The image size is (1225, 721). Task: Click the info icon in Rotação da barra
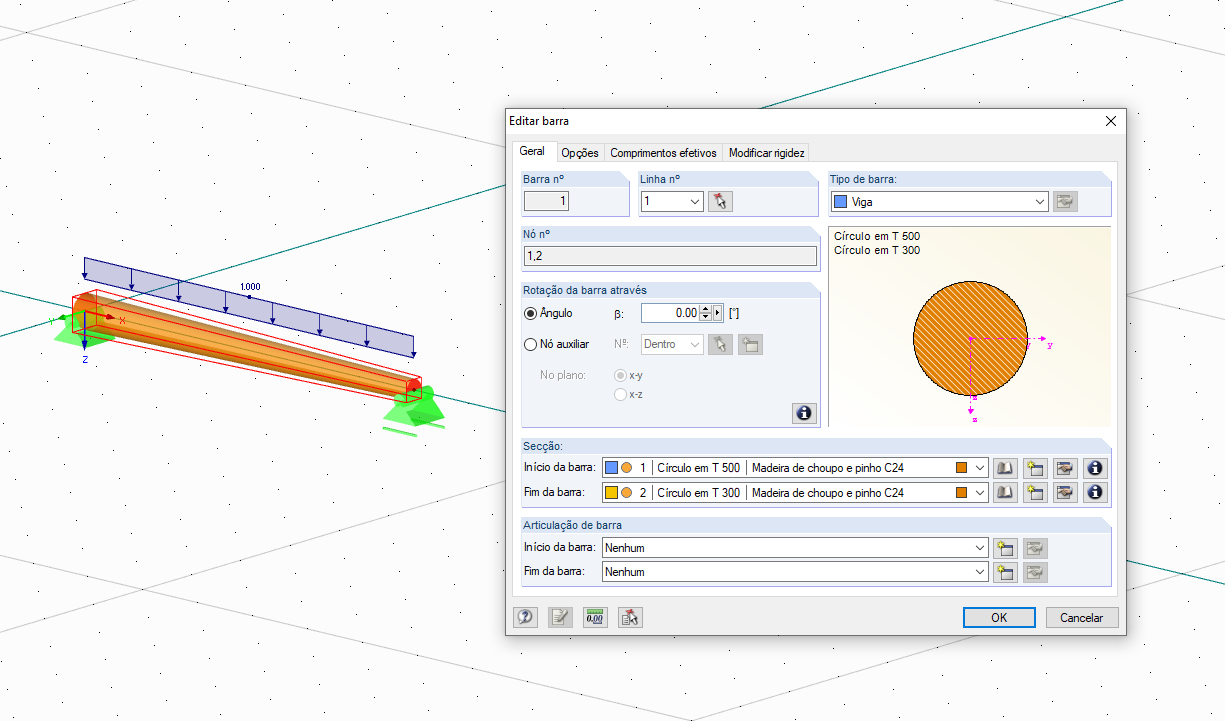click(x=804, y=412)
